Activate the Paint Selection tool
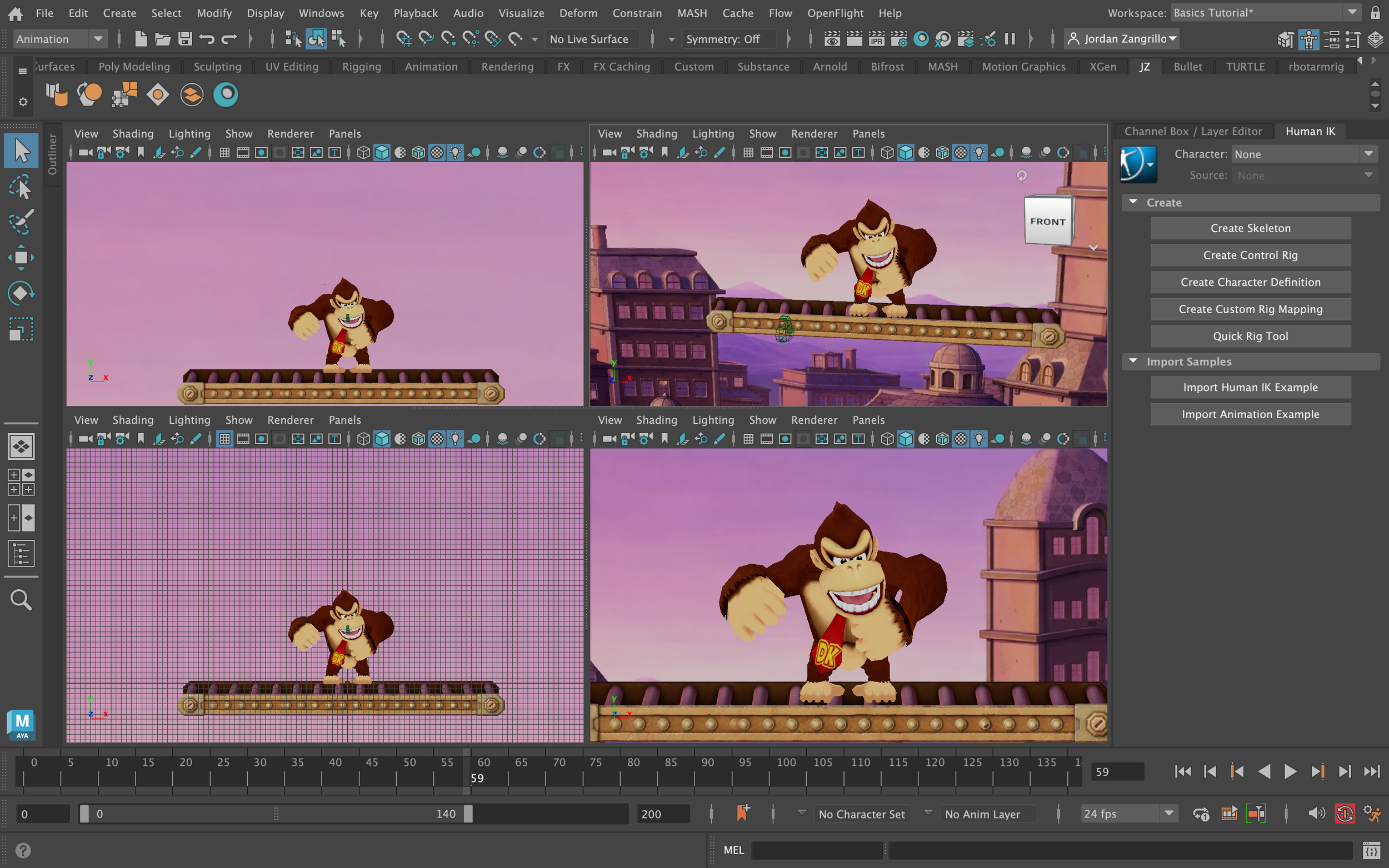 (21, 223)
